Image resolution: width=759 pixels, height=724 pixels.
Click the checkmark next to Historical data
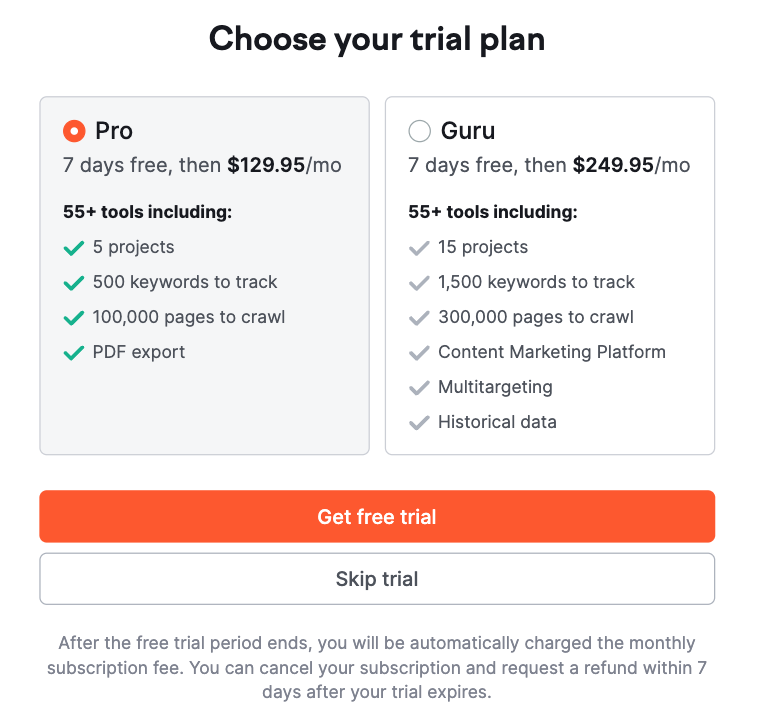coord(419,423)
